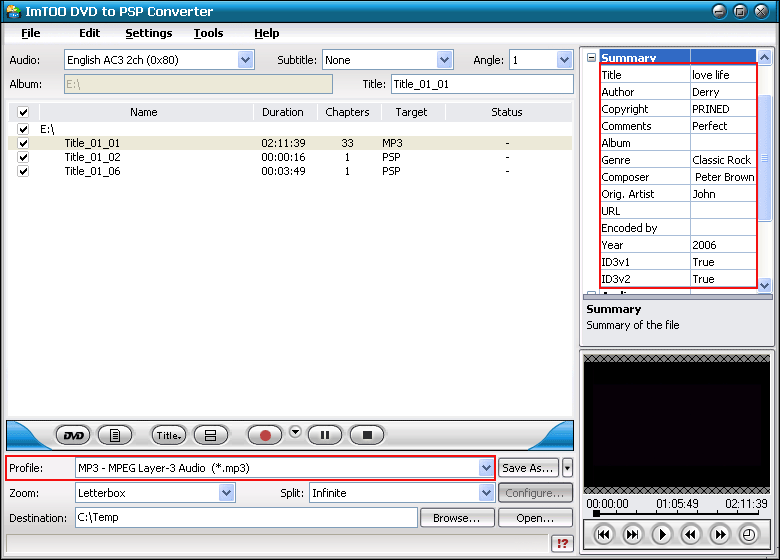Click the ImTOO application title icon
The height and width of the screenshot is (560, 780).
[13, 11]
